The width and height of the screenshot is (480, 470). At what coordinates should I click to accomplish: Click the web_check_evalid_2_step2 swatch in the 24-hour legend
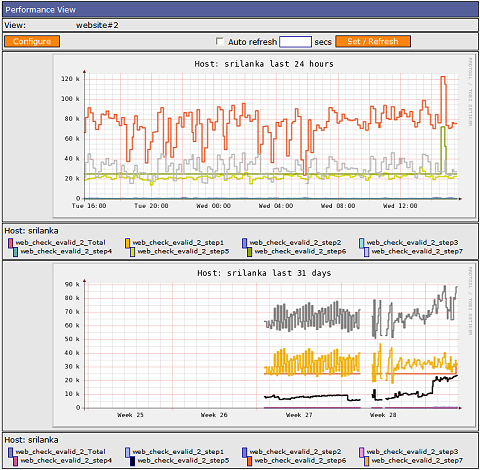244,243
